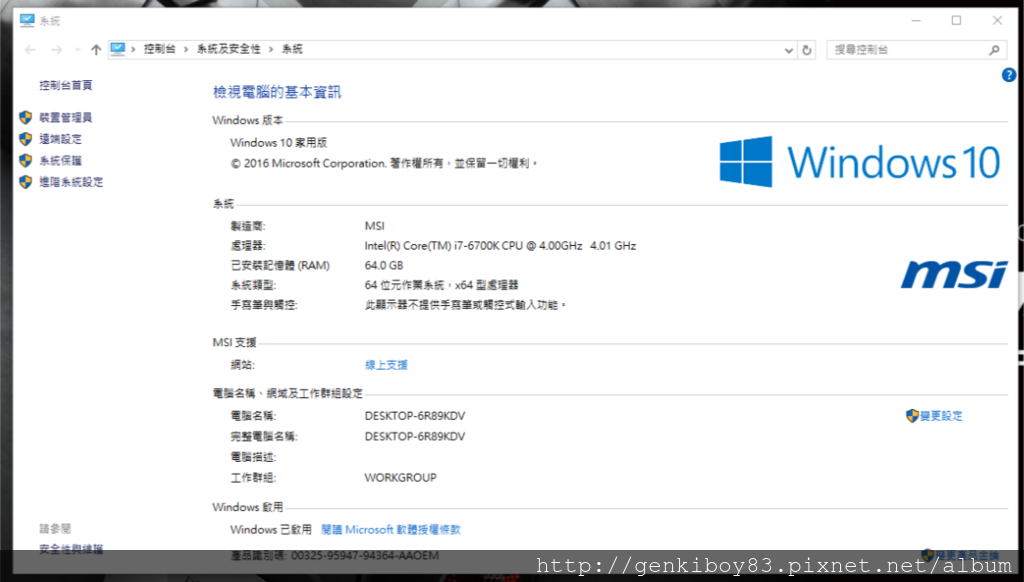Open Advanced system settings (進階系統設定)
Image resolution: width=1024 pixels, height=582 pixels.
[x=71, y=182]
